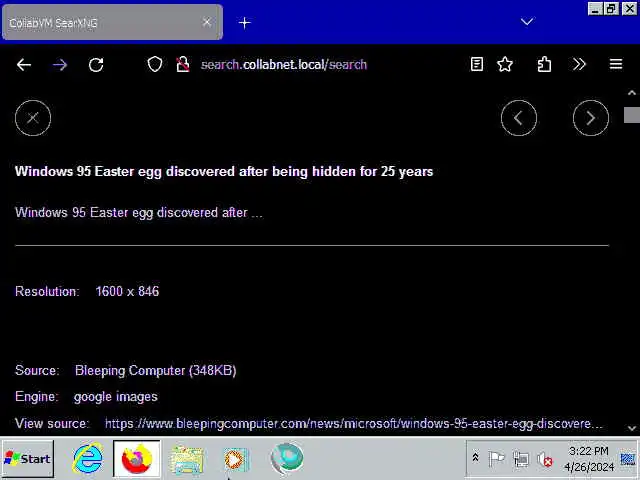The image size is (640, 480).
Task: Open the insecure connection lock icon
Action: [x=182, y=64]
